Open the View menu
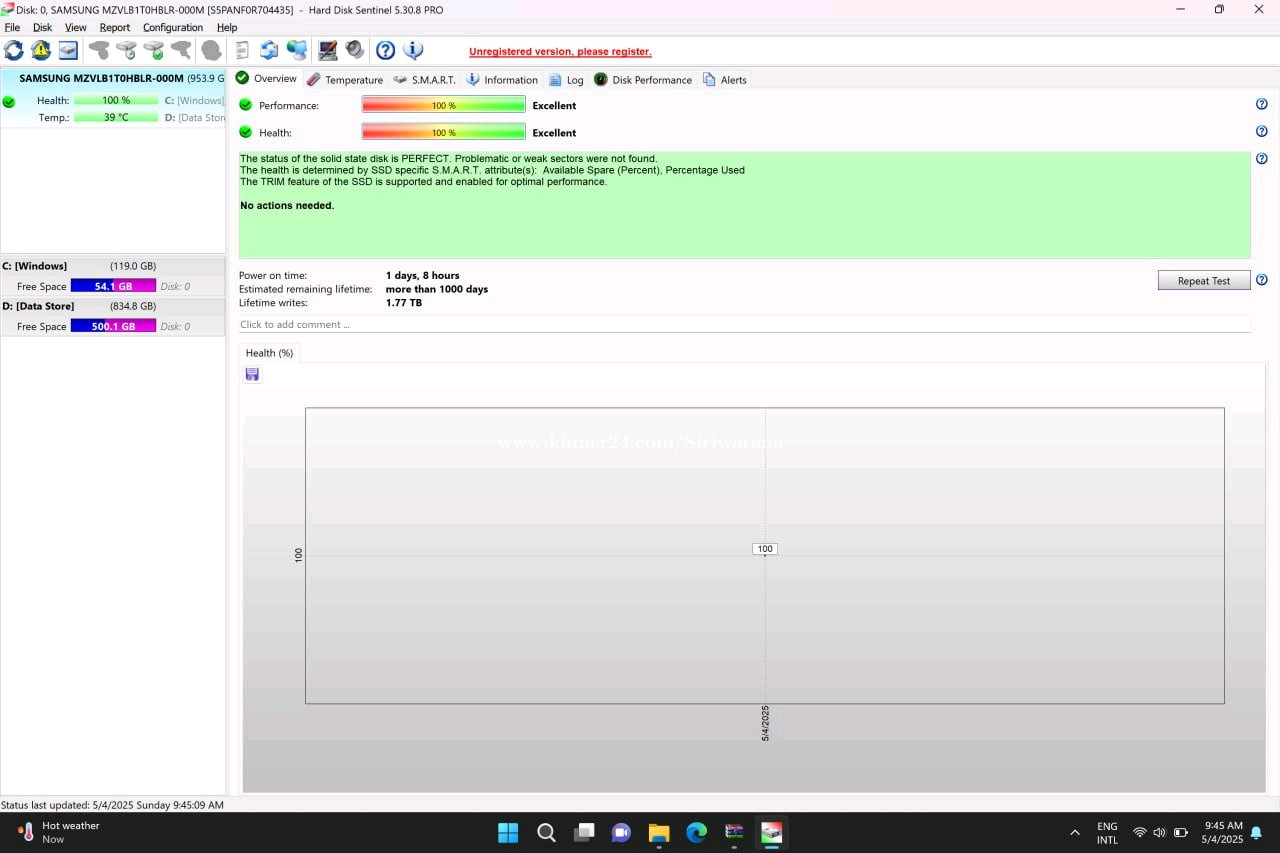Viewport: 1280px width, 853px height. coord(76,27)
